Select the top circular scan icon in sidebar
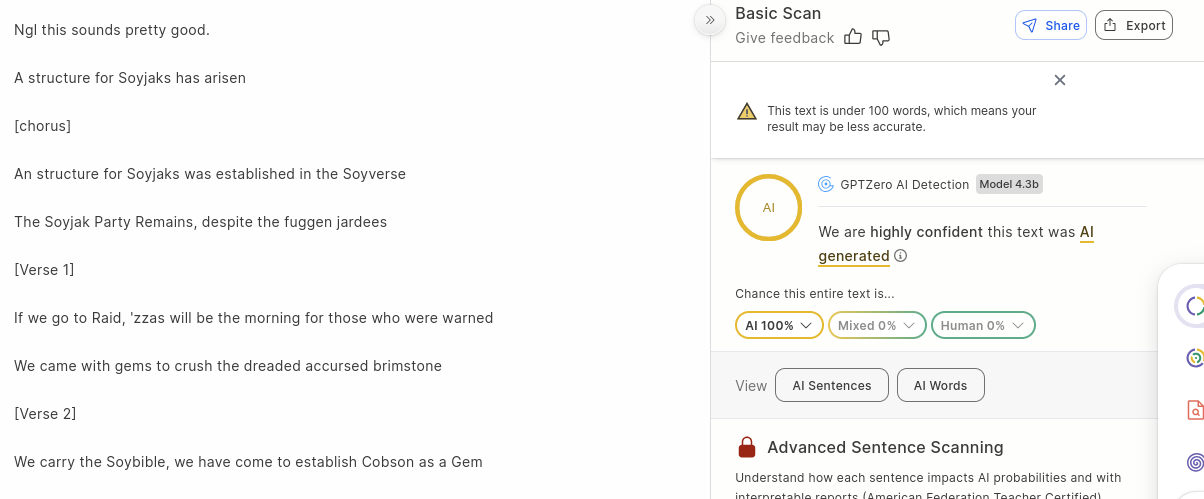This screenshot has height=499, width=1204. point(1194,306)
